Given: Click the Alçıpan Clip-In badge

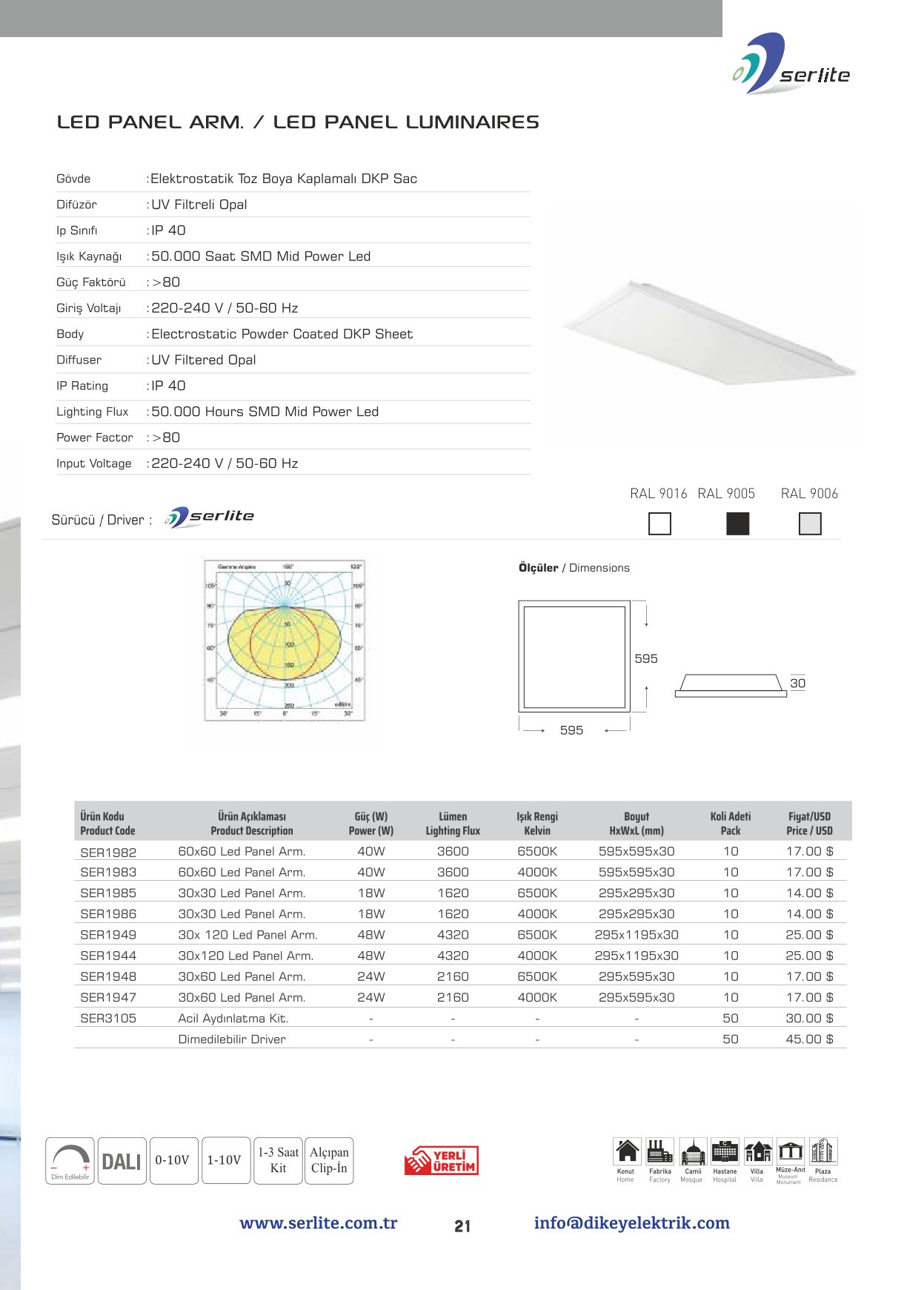Looking at the screenshot, I should [329, 1160].
